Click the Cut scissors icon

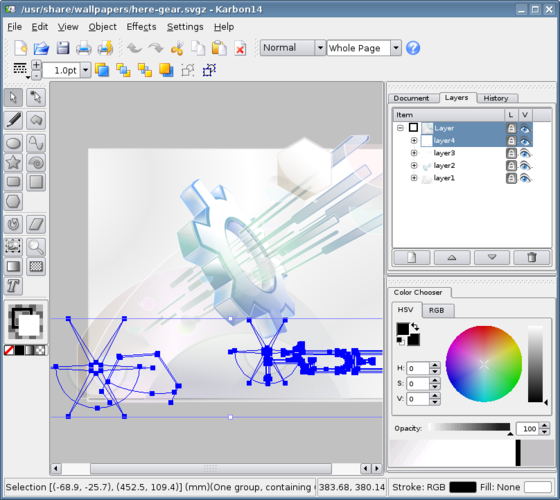coord(177,48)
